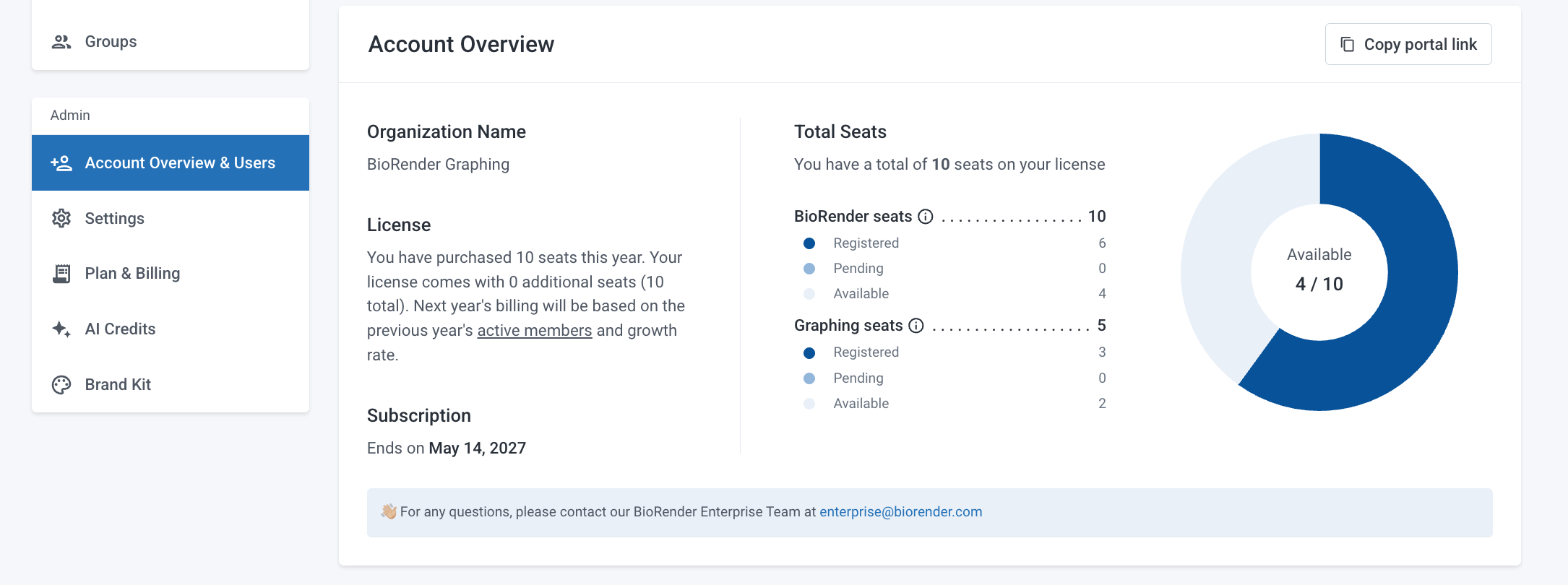The height and width of the screenshot is (585, 1568).
Task: Click the Registered count 6 under BioRender seats
Action: pyautogui.click(x=1102, y=243)
